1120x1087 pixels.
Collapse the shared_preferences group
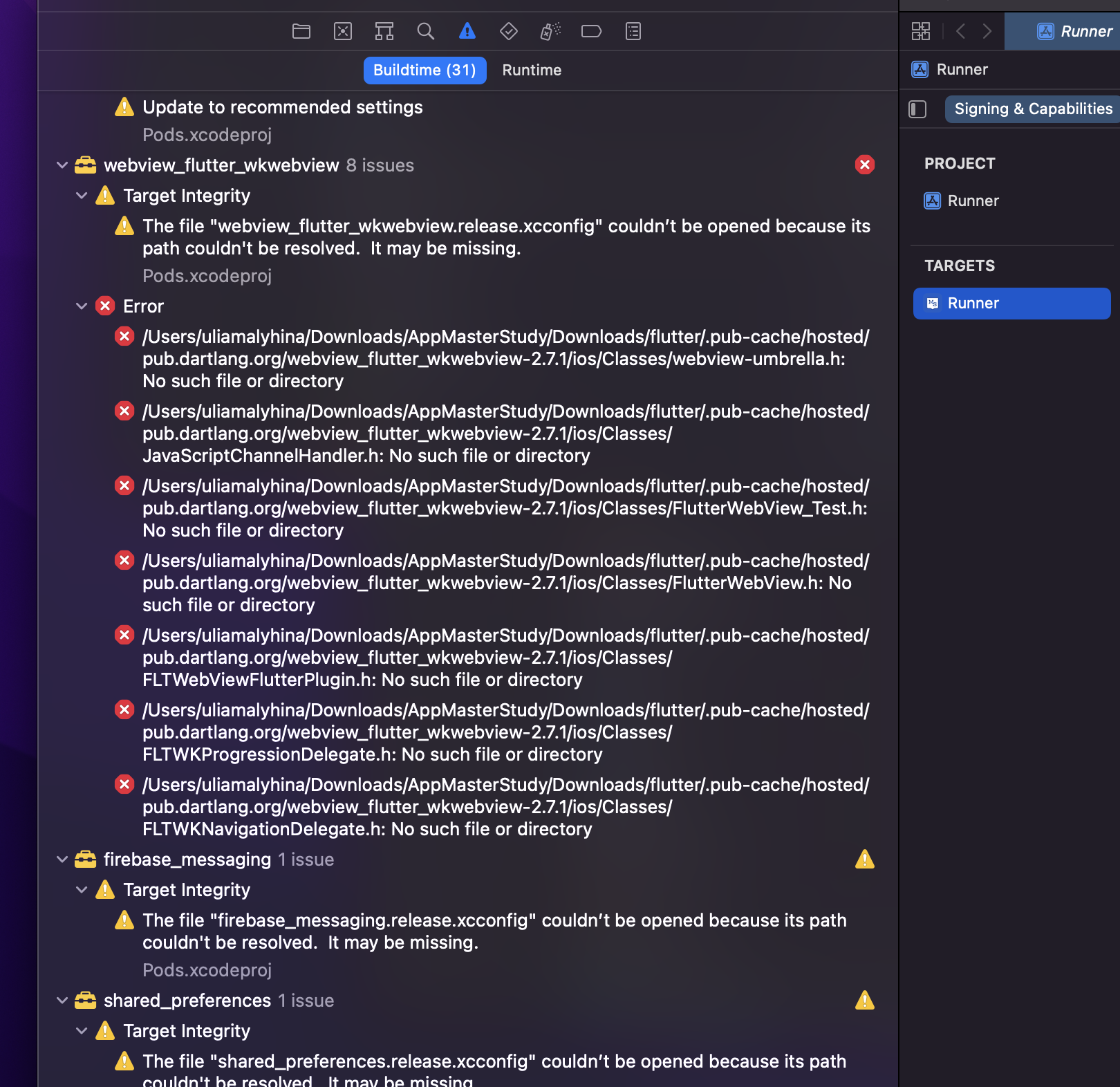[62, 1001]
